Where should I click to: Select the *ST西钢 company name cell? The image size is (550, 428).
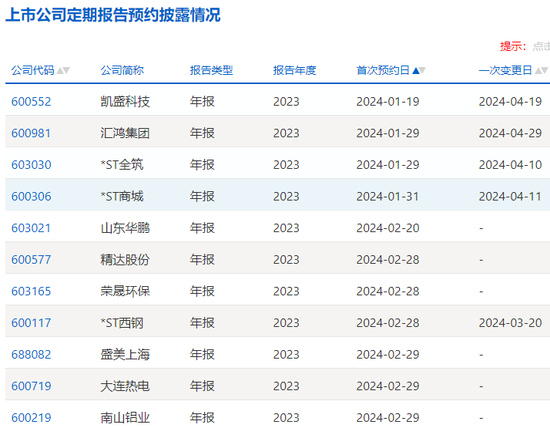(122, 323)
